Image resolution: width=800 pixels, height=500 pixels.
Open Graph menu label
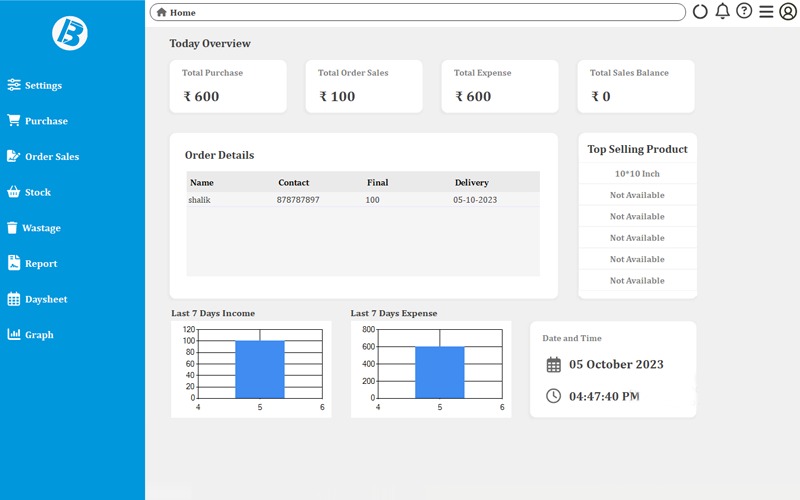(x=39, y=335)
